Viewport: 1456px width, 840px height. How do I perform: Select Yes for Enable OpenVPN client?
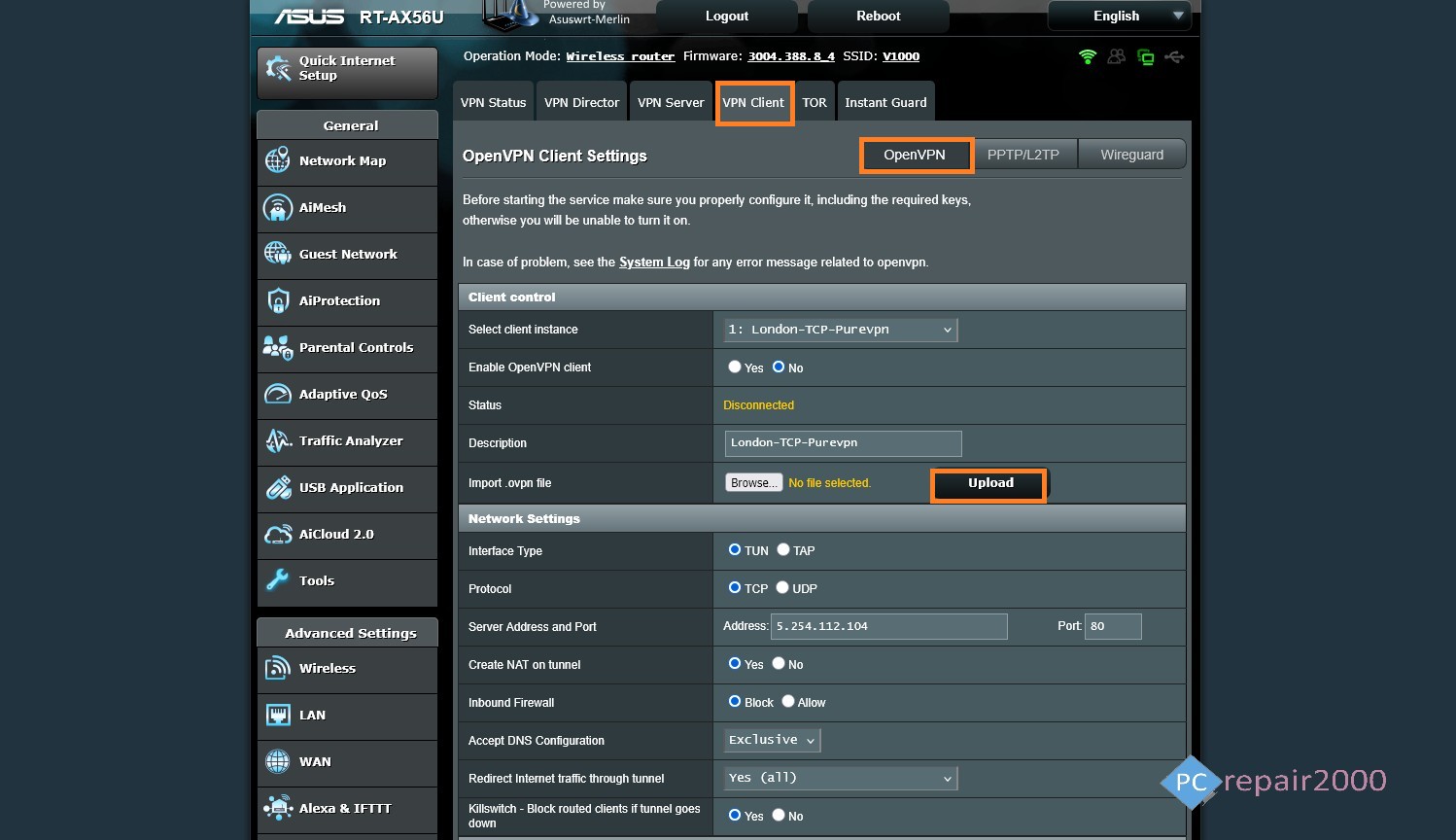point(735,367)
